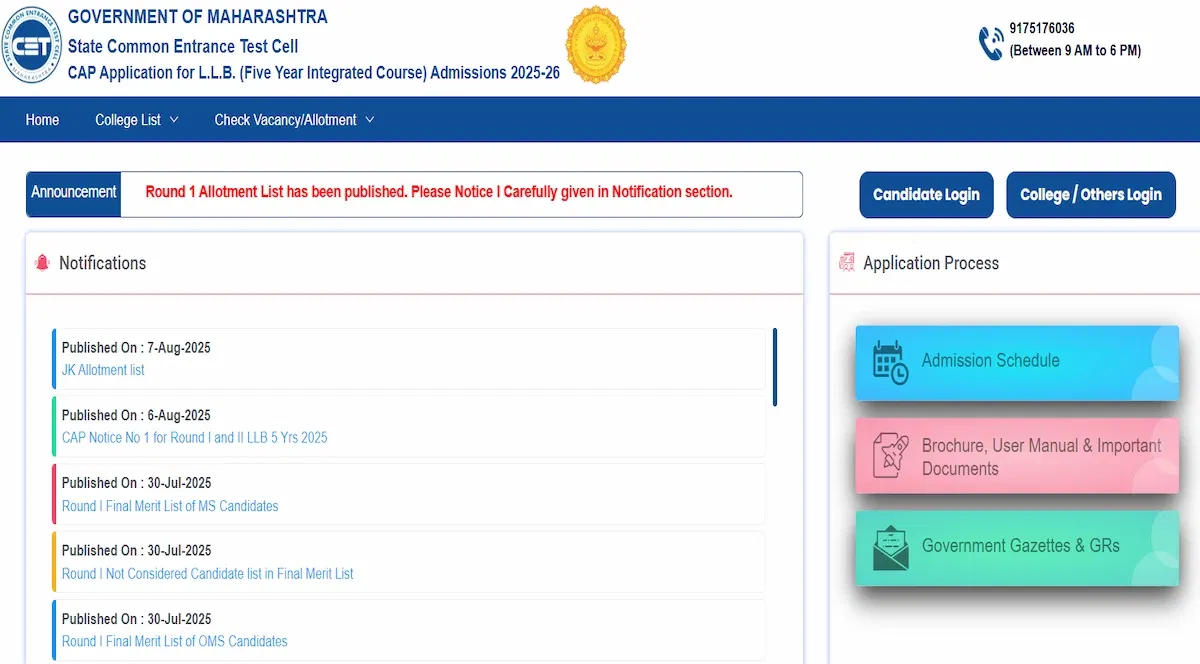Click the Application Process heading
1200x664 pixels.
tap(931, 263)
